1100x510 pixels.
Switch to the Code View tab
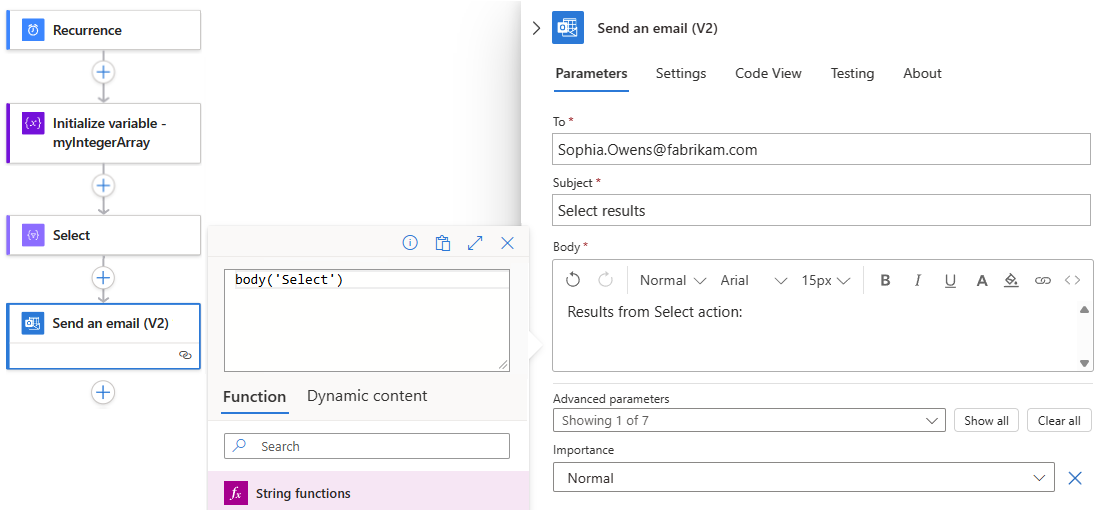768,73
